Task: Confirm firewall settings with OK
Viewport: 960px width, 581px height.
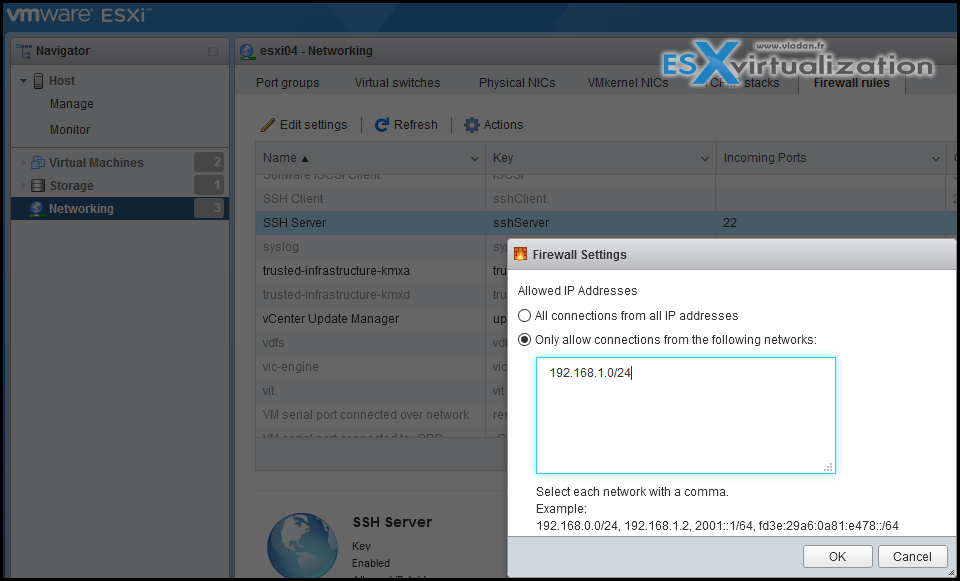Action: 838,557
